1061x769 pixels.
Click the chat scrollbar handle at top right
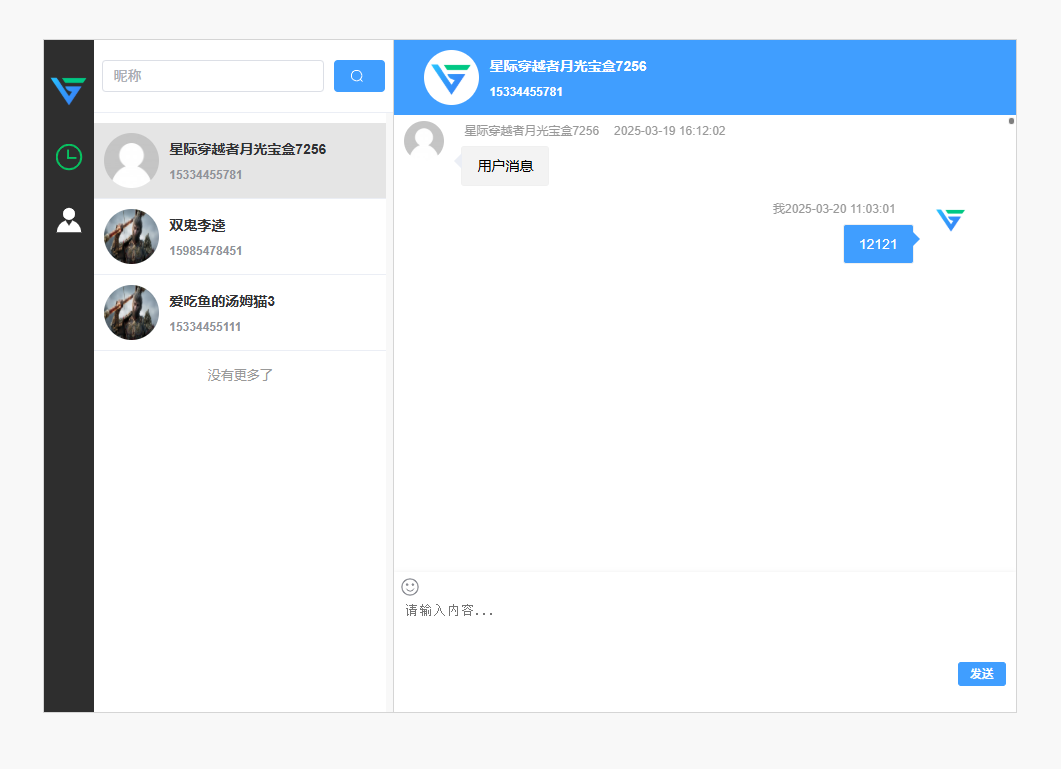coord(1011,121)
